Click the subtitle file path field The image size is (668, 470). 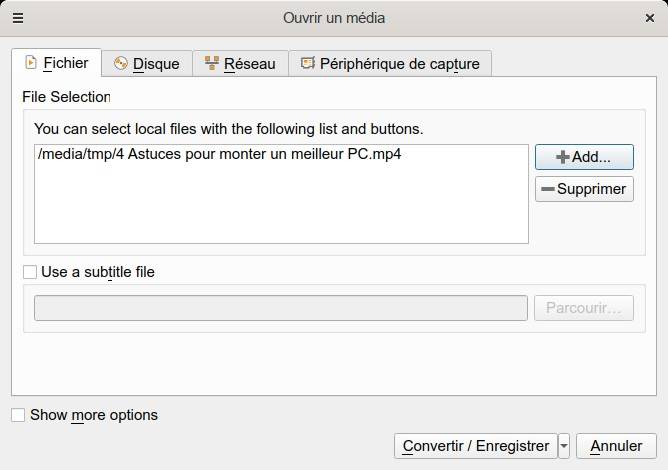[281, 308]
